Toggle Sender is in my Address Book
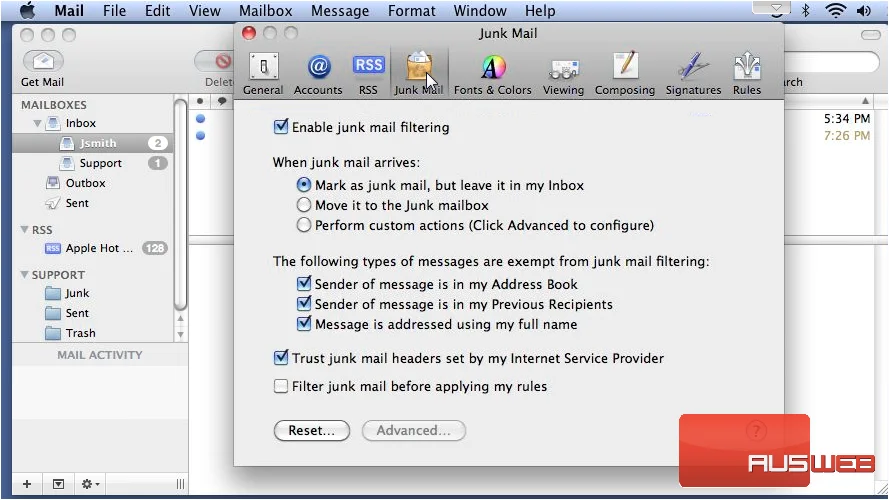 pyautogui.click(x=304, y=283)
